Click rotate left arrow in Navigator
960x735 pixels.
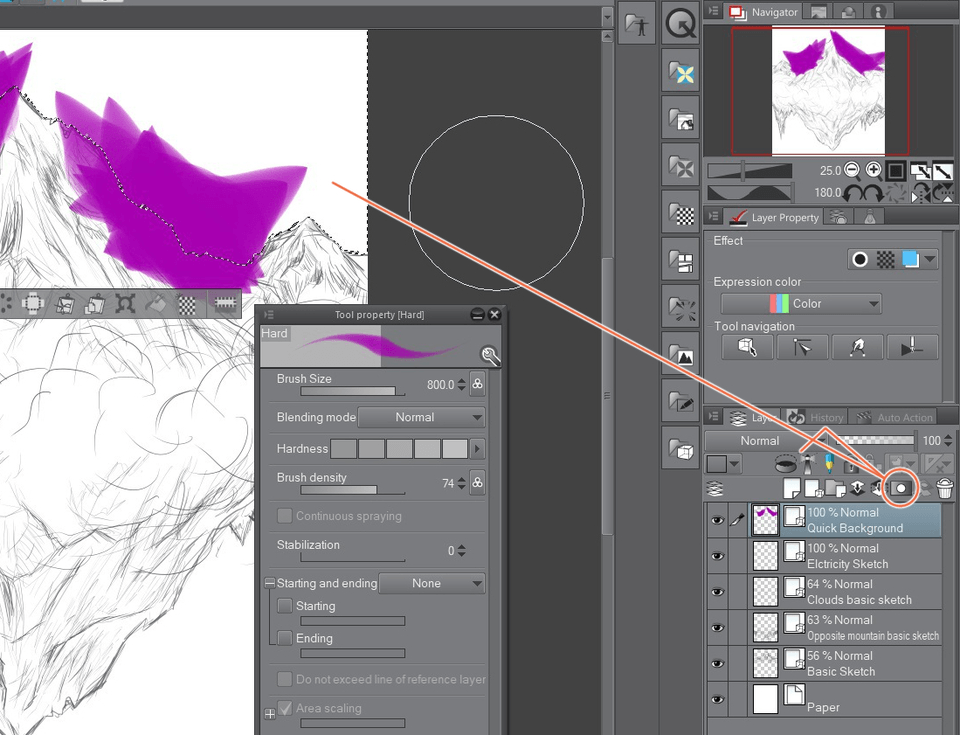pos(855,192)
